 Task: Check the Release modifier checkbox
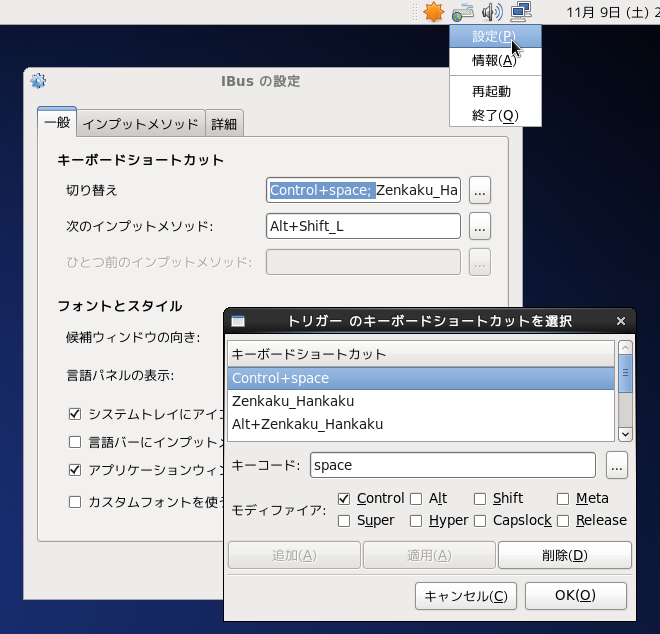563,521
